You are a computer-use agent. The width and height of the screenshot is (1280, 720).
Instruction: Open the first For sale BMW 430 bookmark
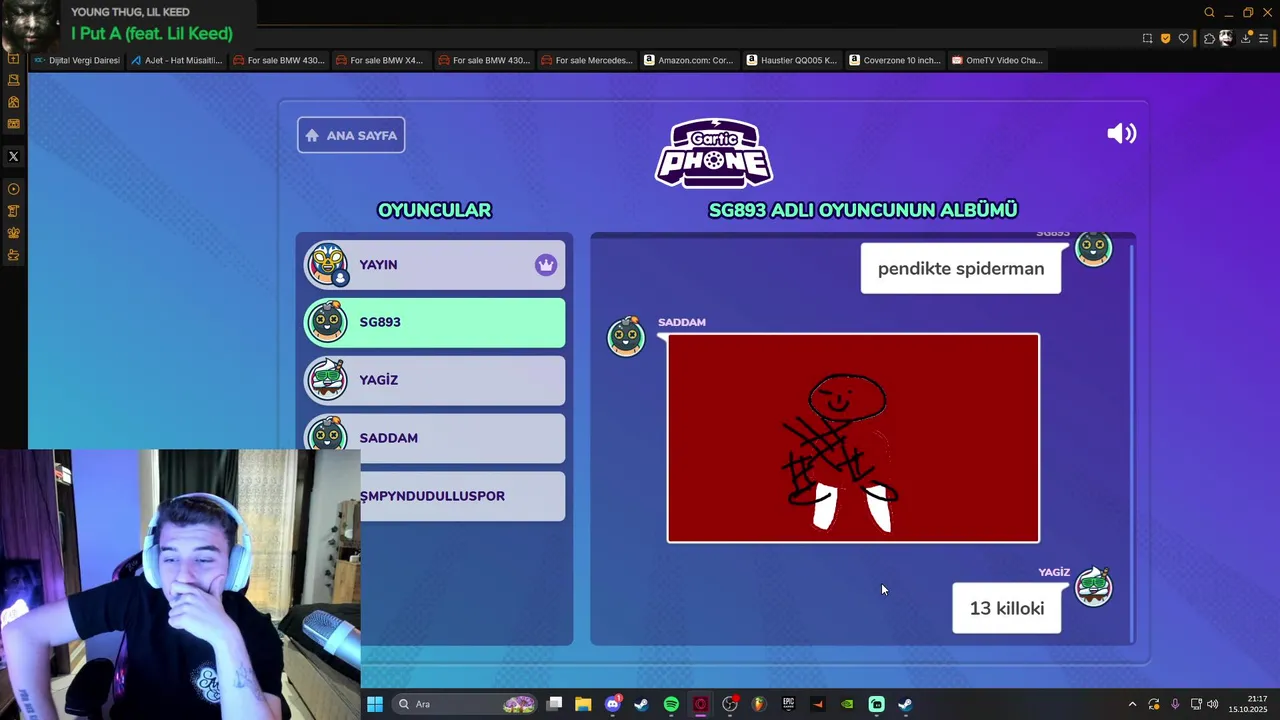pyautogui.click(x=278, y=60)
